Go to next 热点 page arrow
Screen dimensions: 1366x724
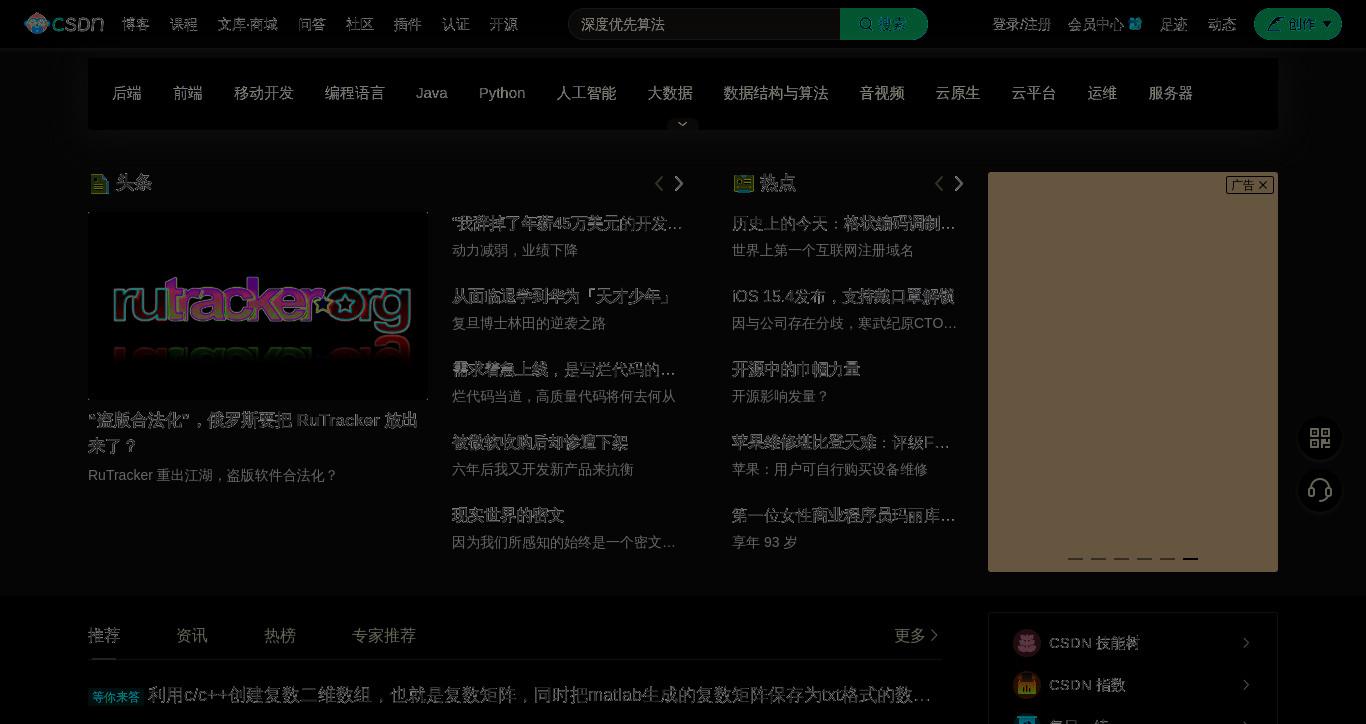(x=959, y=183)
